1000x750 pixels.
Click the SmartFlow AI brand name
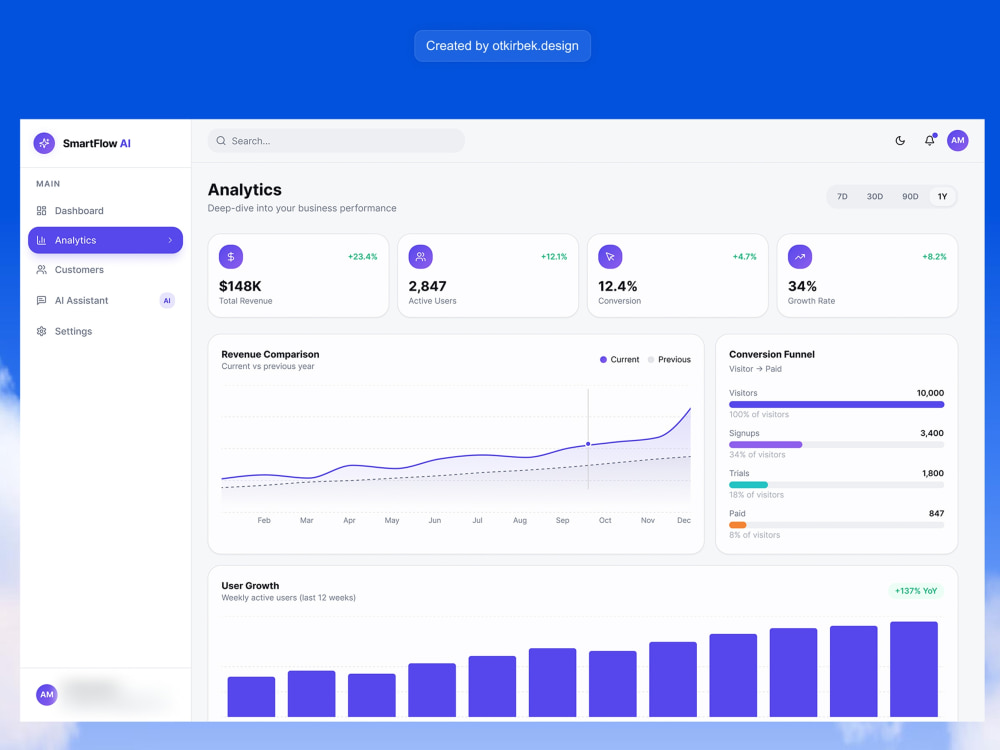[96, 143]
